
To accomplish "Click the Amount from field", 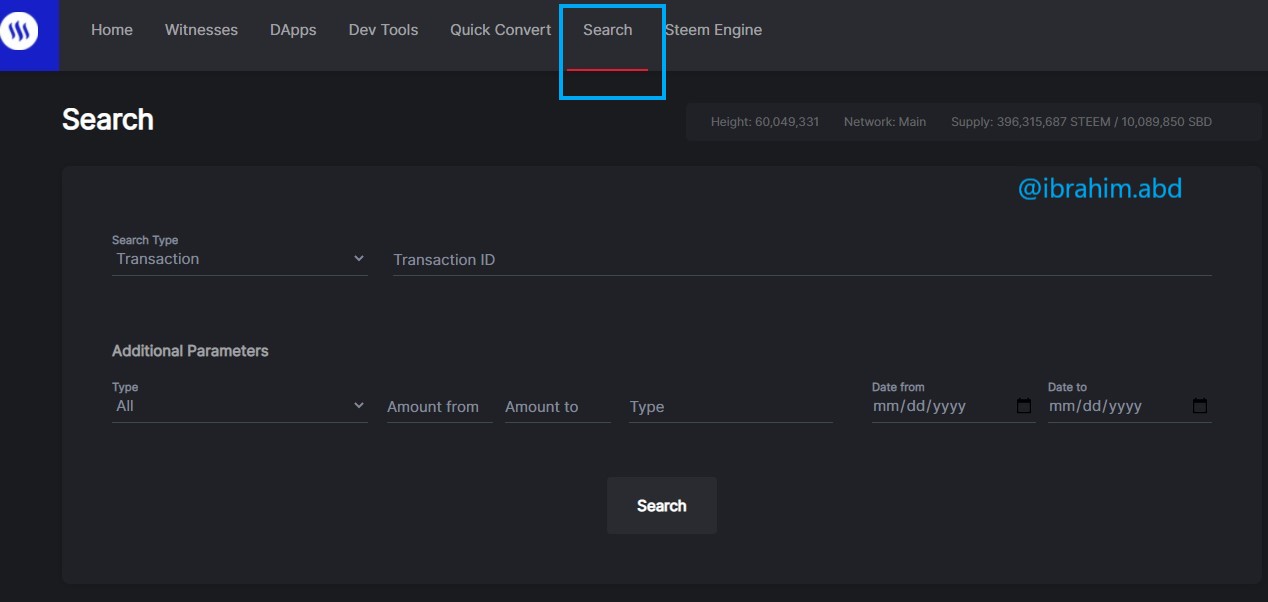I will tap(439, 407).
